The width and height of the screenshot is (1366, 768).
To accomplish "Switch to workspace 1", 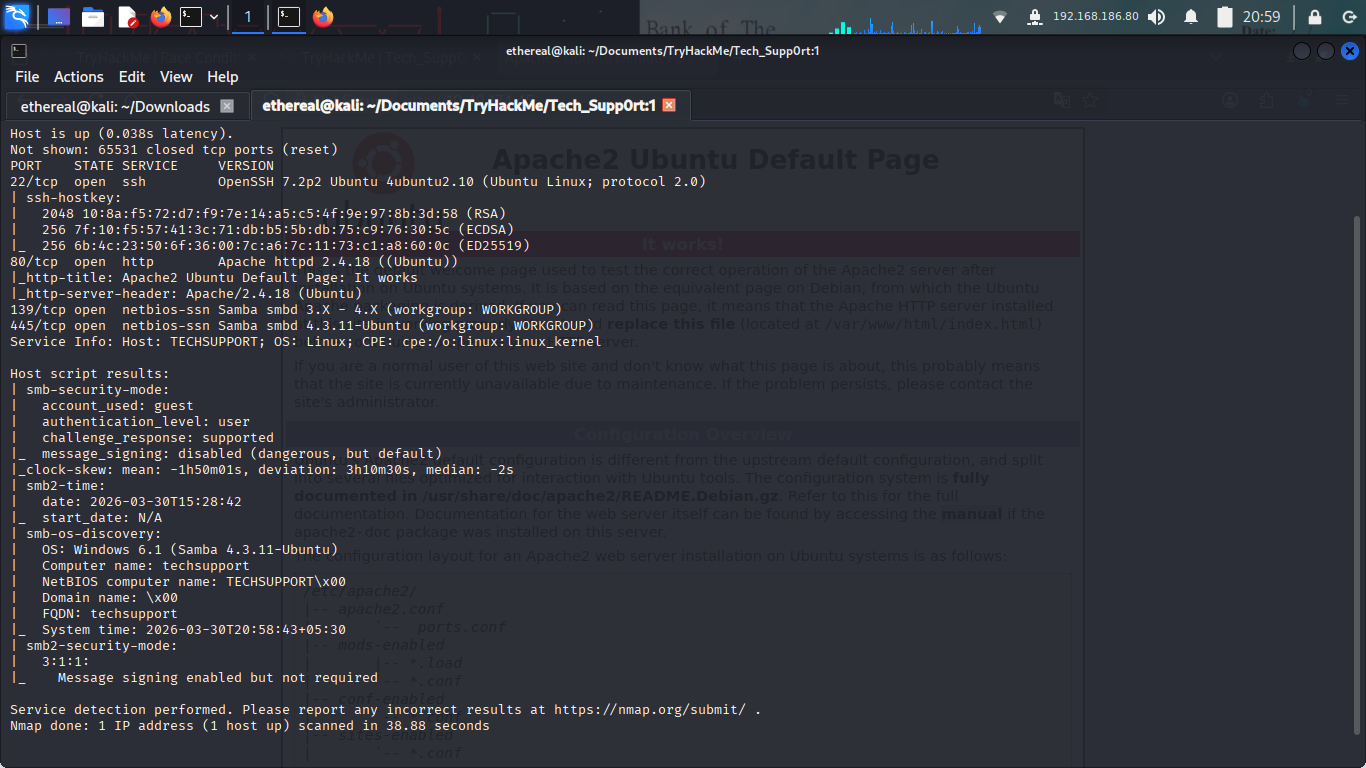I will point(248,17).
